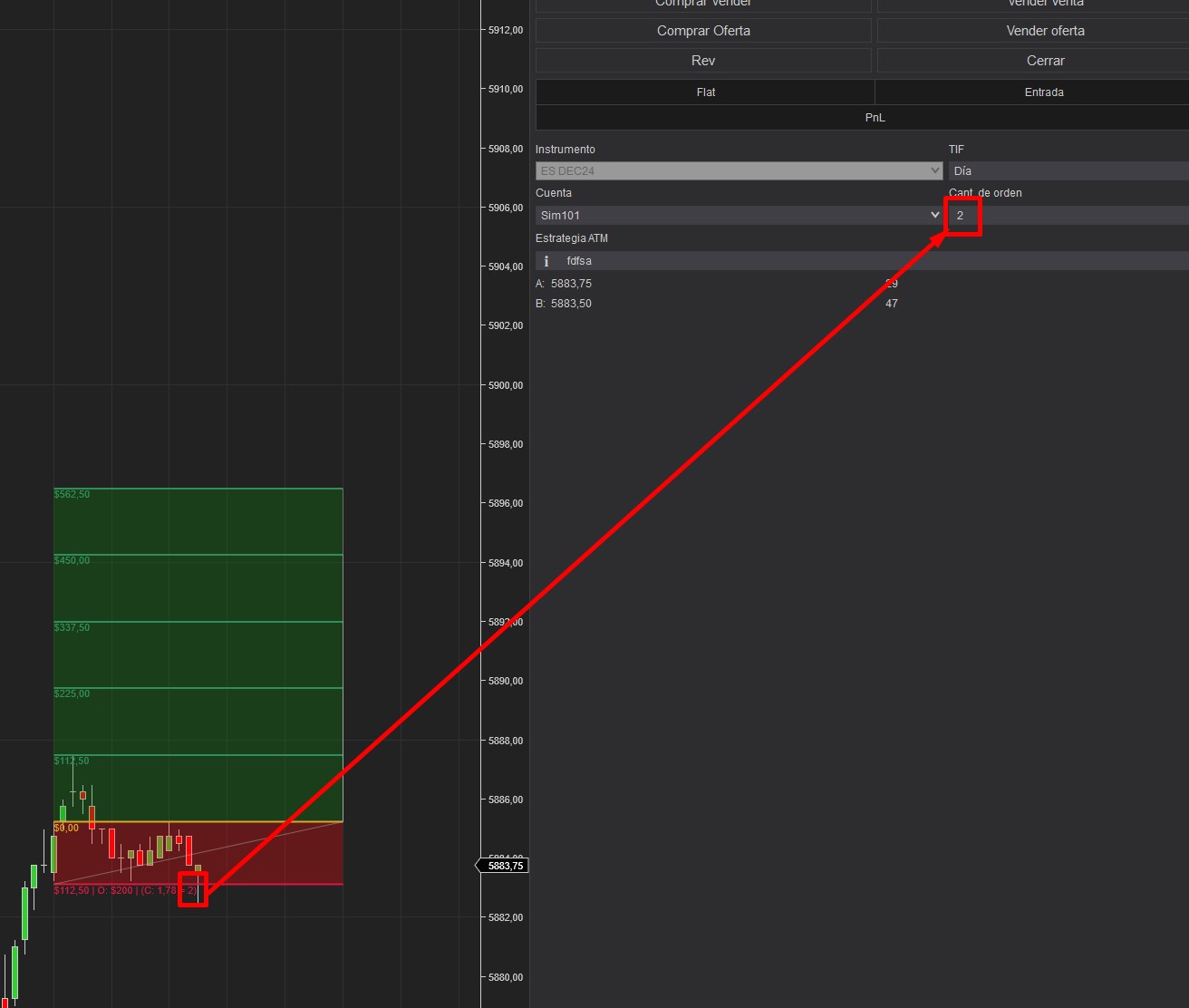1189x1008 pixels.
Task: Click the Cuenta dropdown chevron arrow
Action: coord(935,215)
